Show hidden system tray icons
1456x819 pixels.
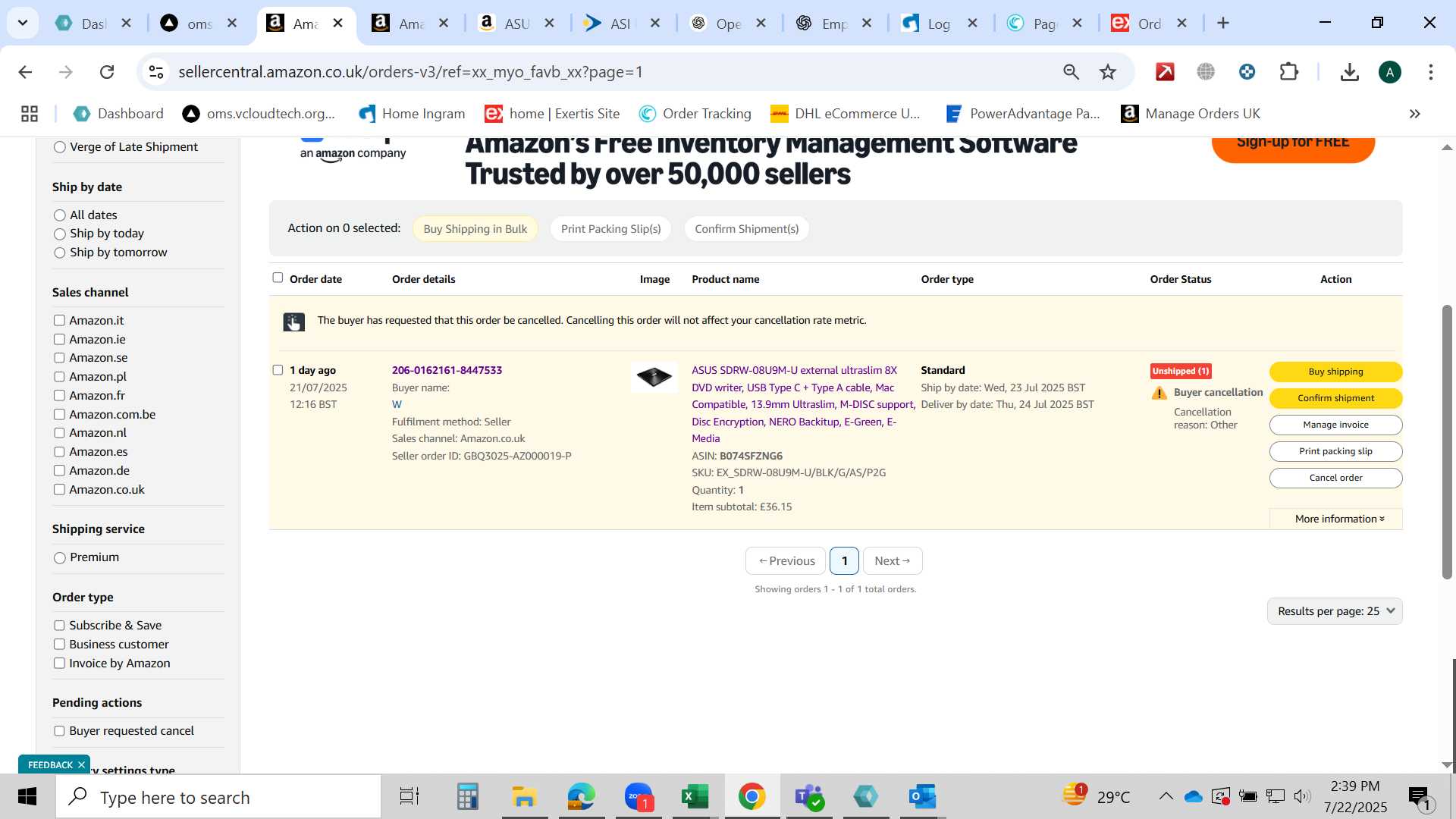click(1166, 796)
